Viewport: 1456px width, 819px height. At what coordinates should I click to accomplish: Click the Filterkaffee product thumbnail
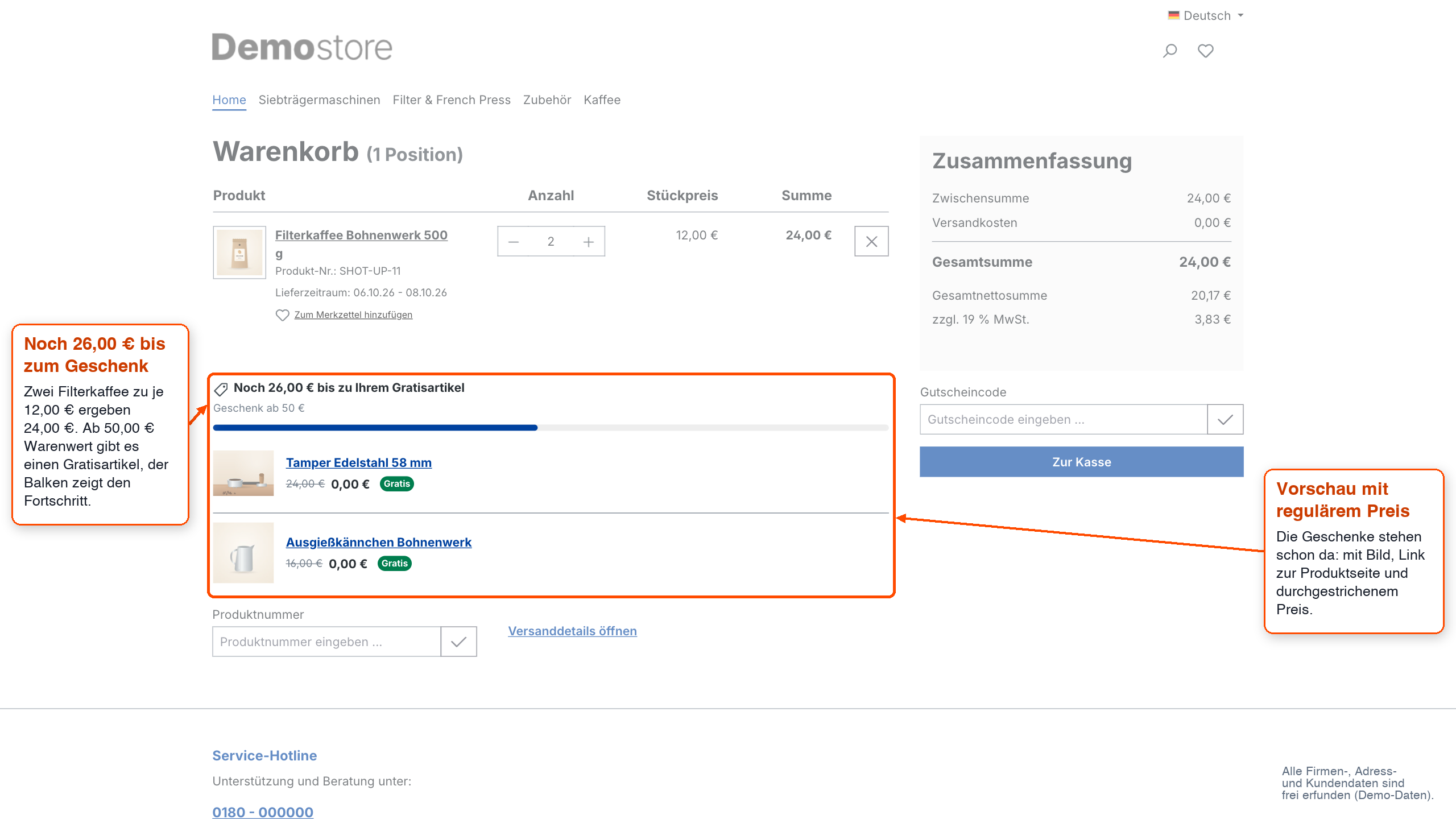coord(239,253)
